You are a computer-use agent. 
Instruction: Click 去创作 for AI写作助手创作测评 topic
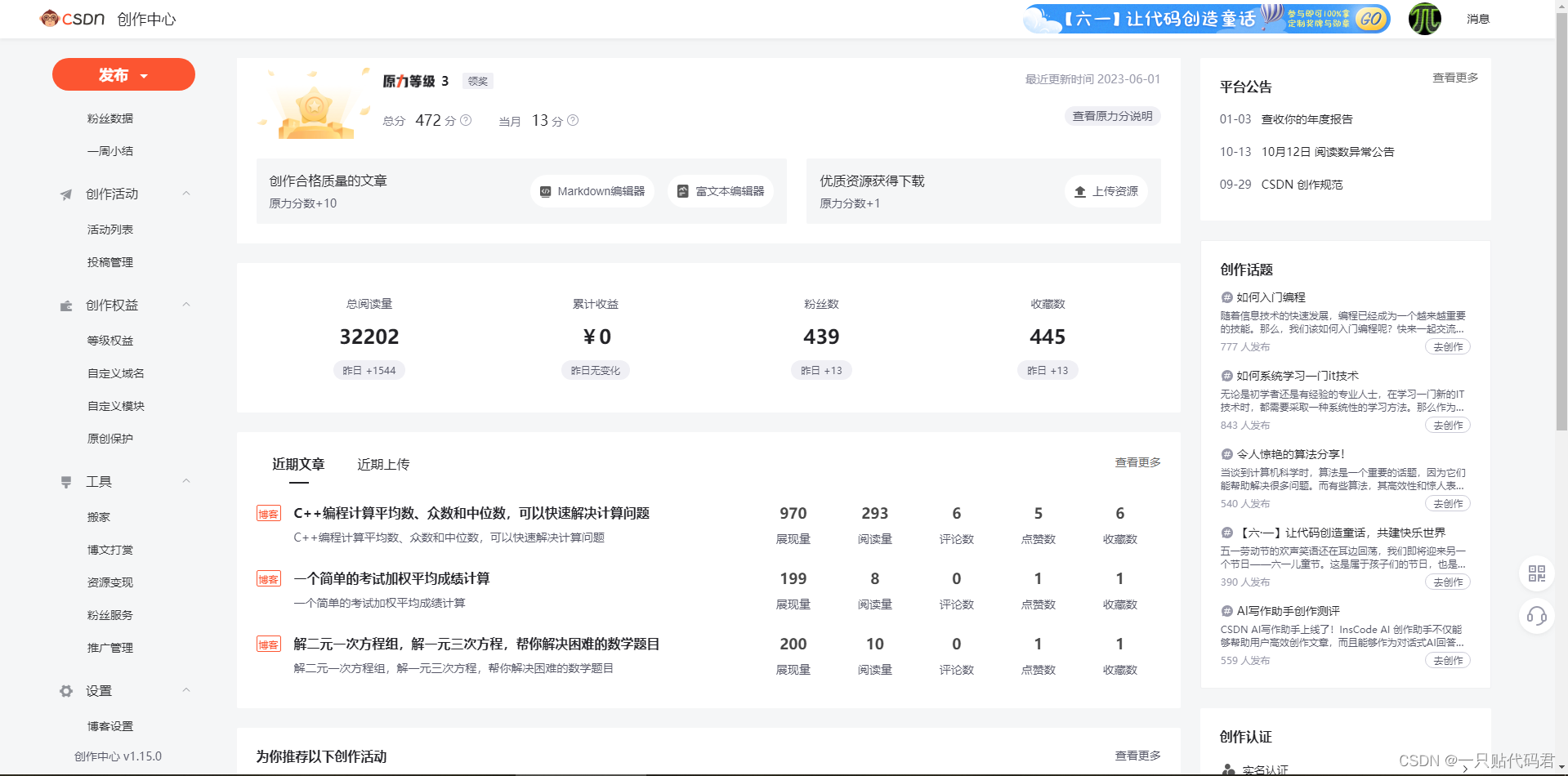pyautogui.click(x=1448, y=661)
